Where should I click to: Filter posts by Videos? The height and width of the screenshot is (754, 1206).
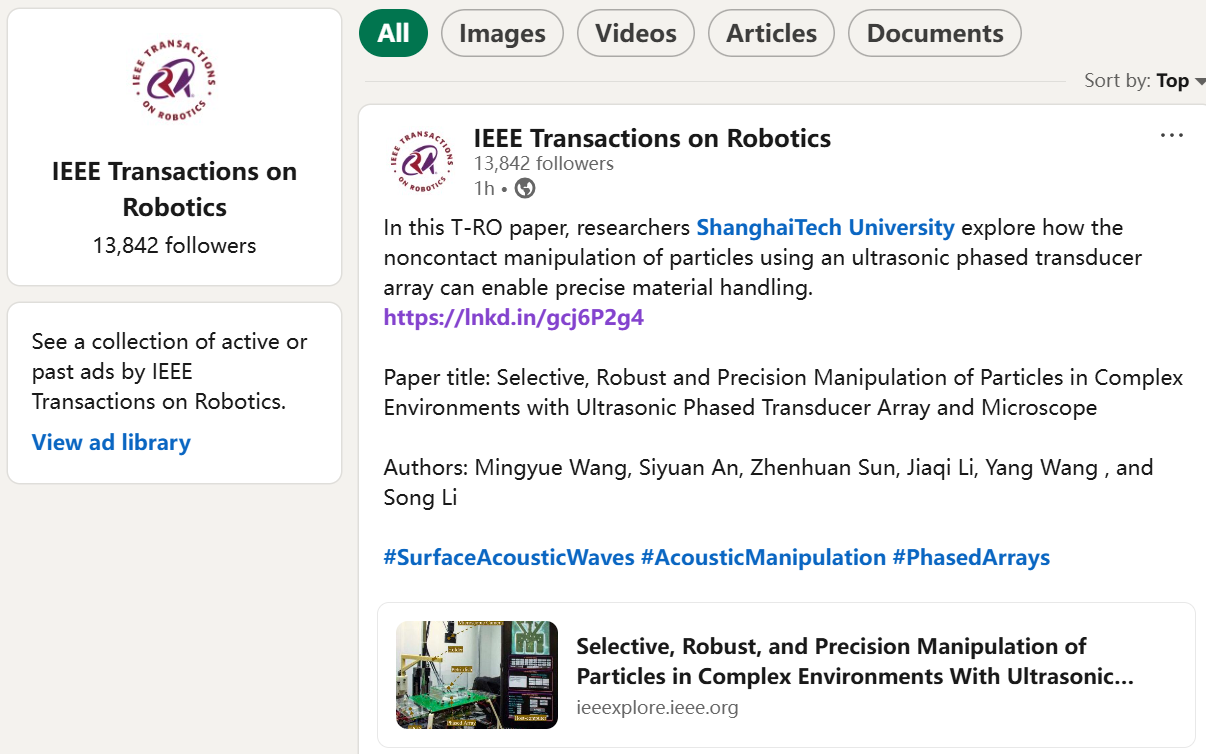[636, 33]
